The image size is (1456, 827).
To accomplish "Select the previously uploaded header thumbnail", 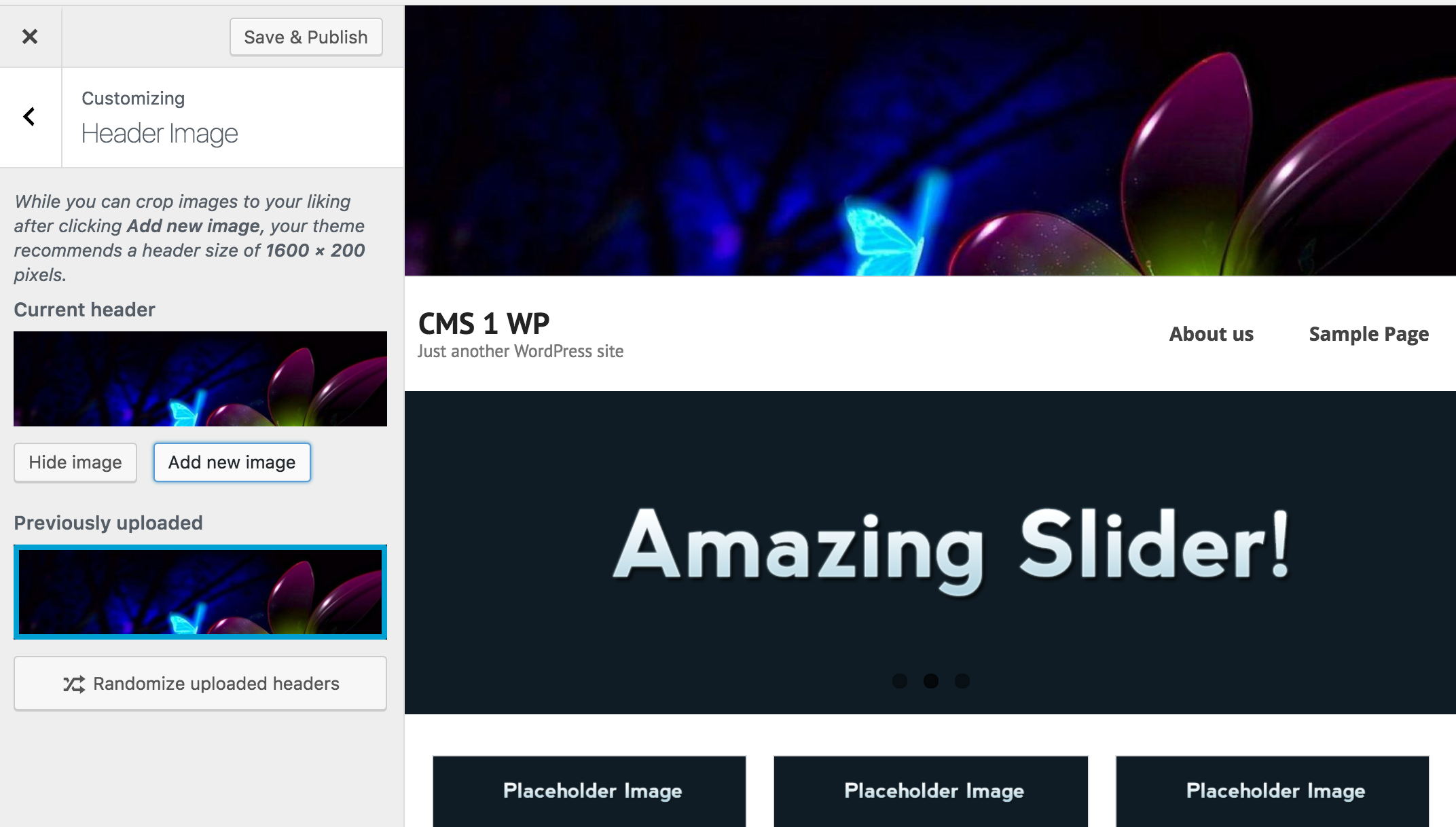I will click(200, 592).
